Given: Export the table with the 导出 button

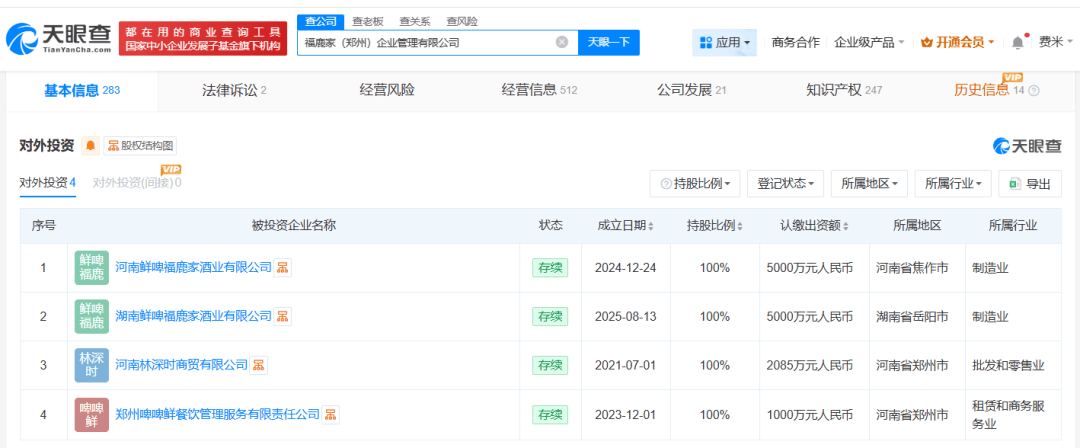Looking at the screenshot, I should coord(1030,184).
